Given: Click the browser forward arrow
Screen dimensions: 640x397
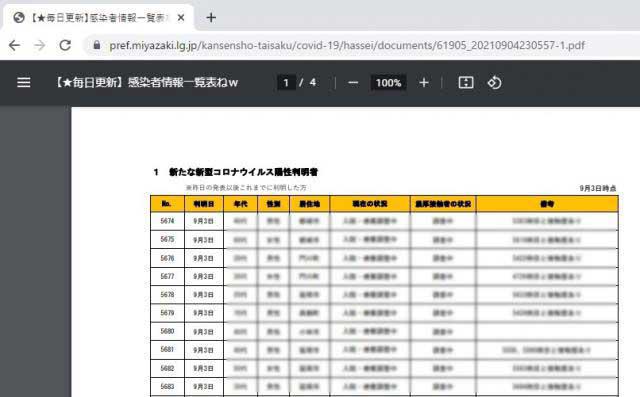Looking at the screenshot, I should point(40,45).
